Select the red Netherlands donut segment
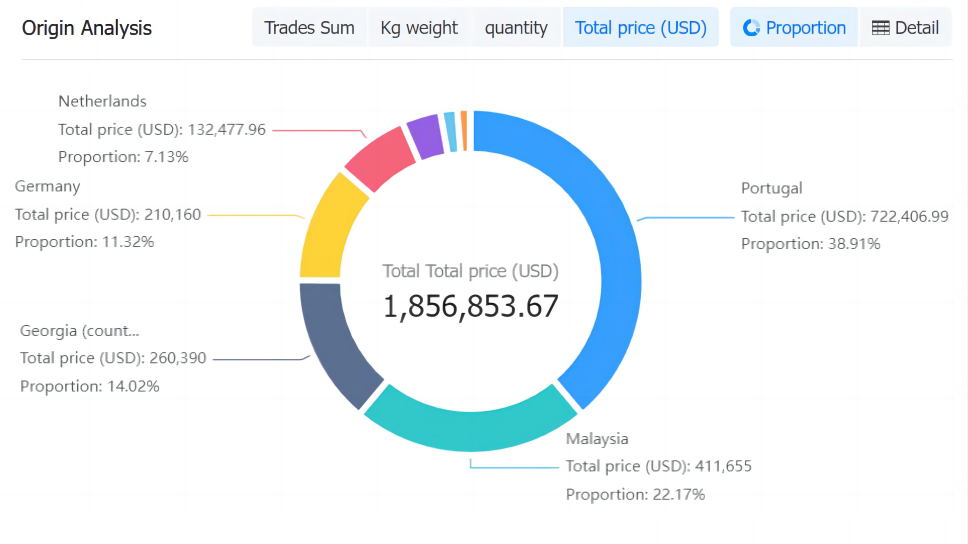This screenshot has width=968, height=544. pos(380,159)
